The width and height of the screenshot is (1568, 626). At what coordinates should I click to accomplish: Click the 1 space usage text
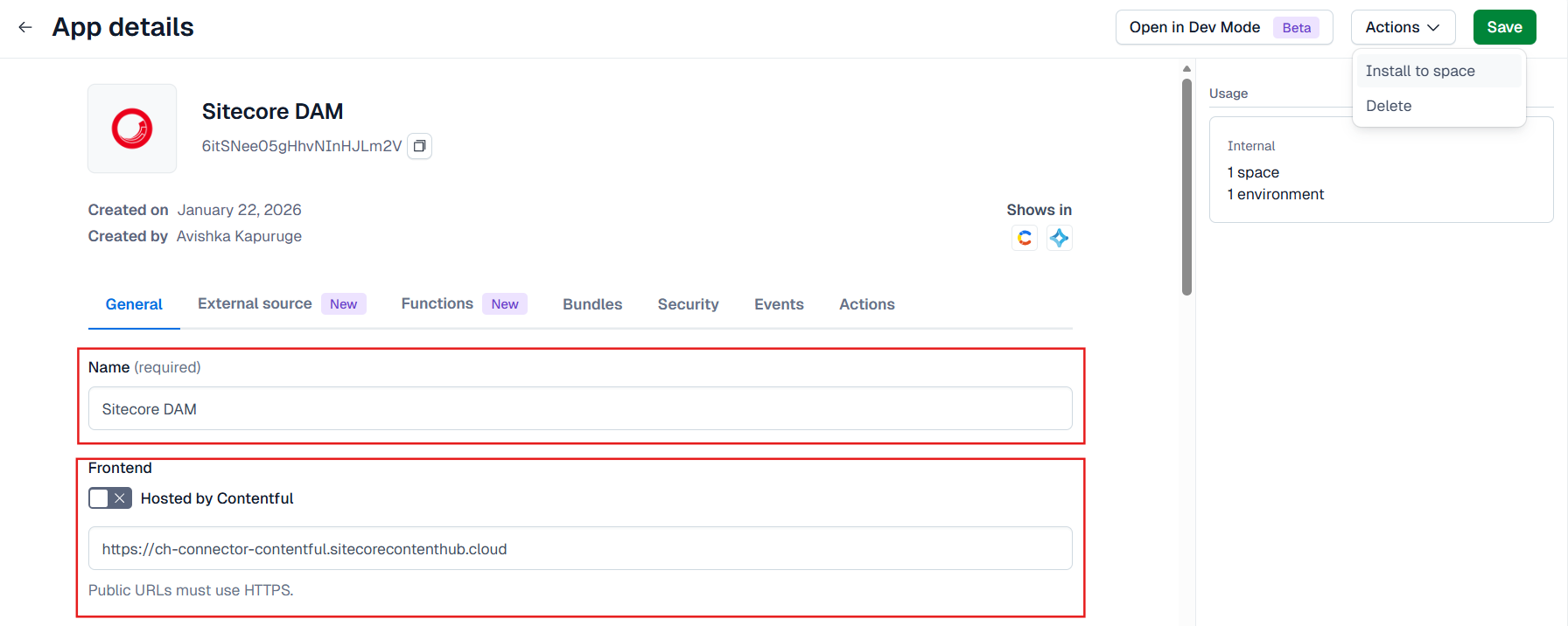[x=1253, y=172]
